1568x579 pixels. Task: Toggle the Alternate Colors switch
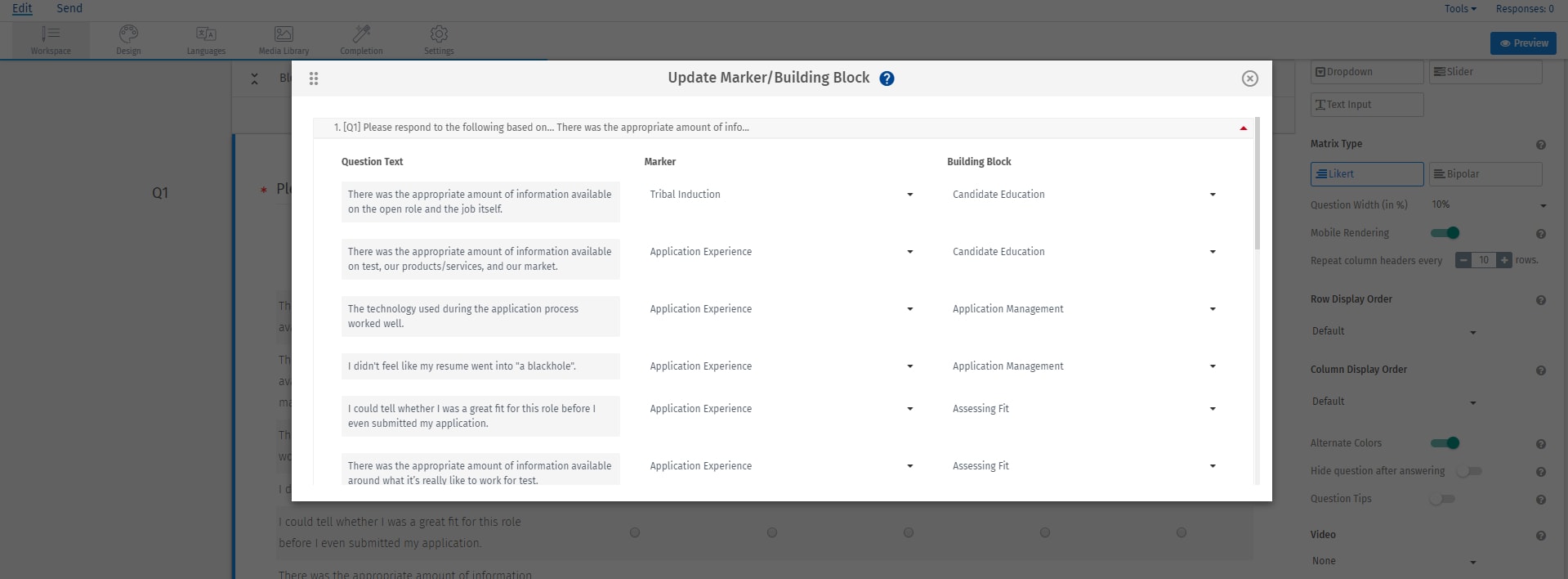click(x=1445, y=443)
